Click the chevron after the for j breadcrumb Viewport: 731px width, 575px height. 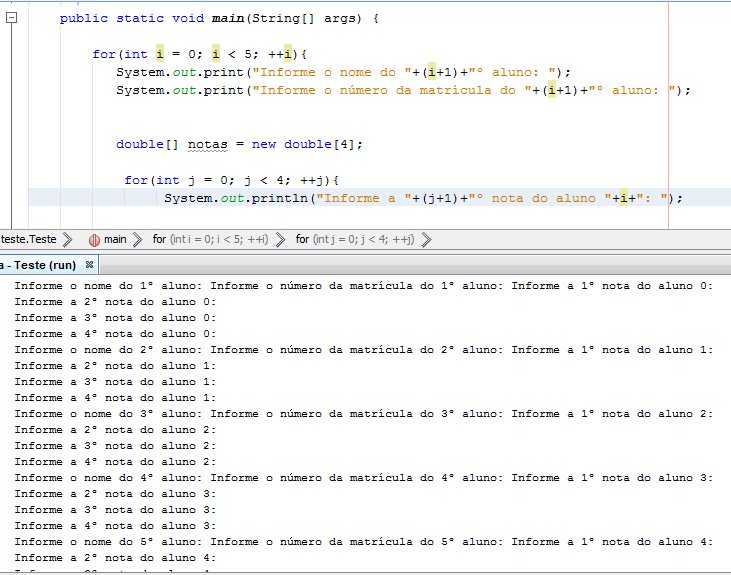click(426, 239)
